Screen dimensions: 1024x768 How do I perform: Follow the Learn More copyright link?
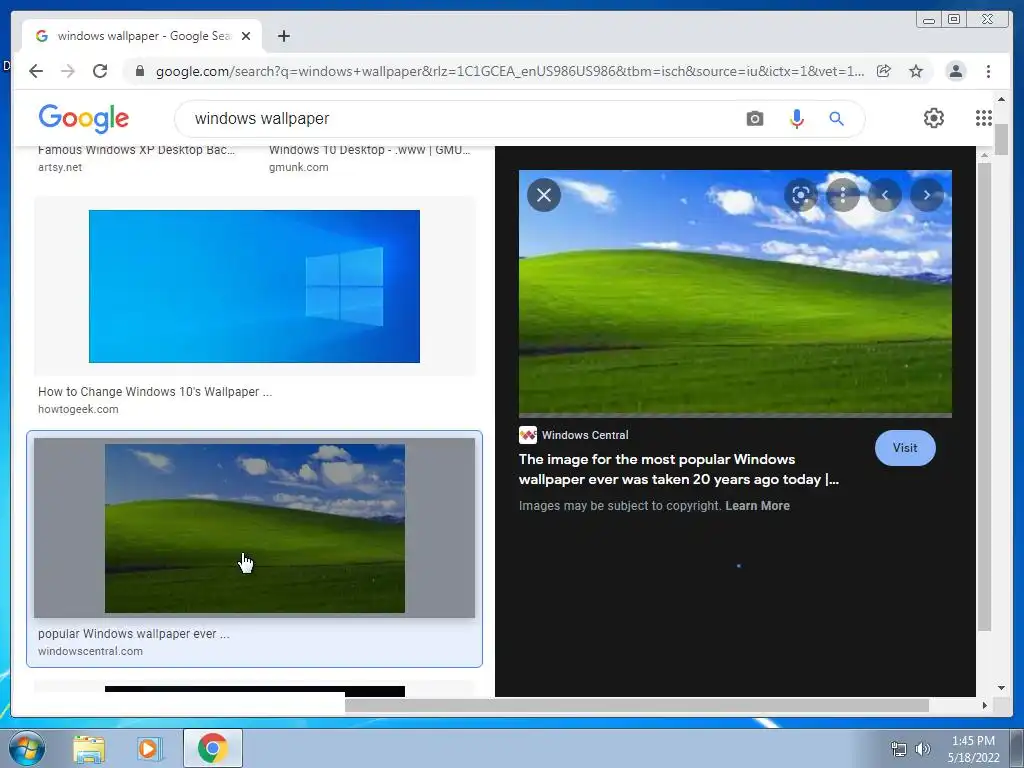pos(758,505)
